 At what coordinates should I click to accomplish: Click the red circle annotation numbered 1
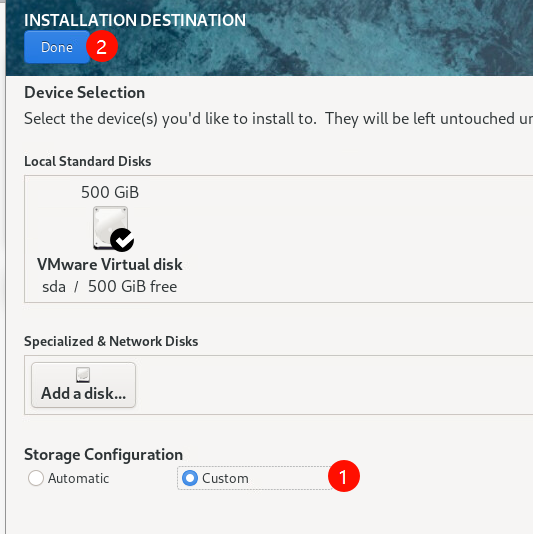pyautogui.click(x=344, y=476)
